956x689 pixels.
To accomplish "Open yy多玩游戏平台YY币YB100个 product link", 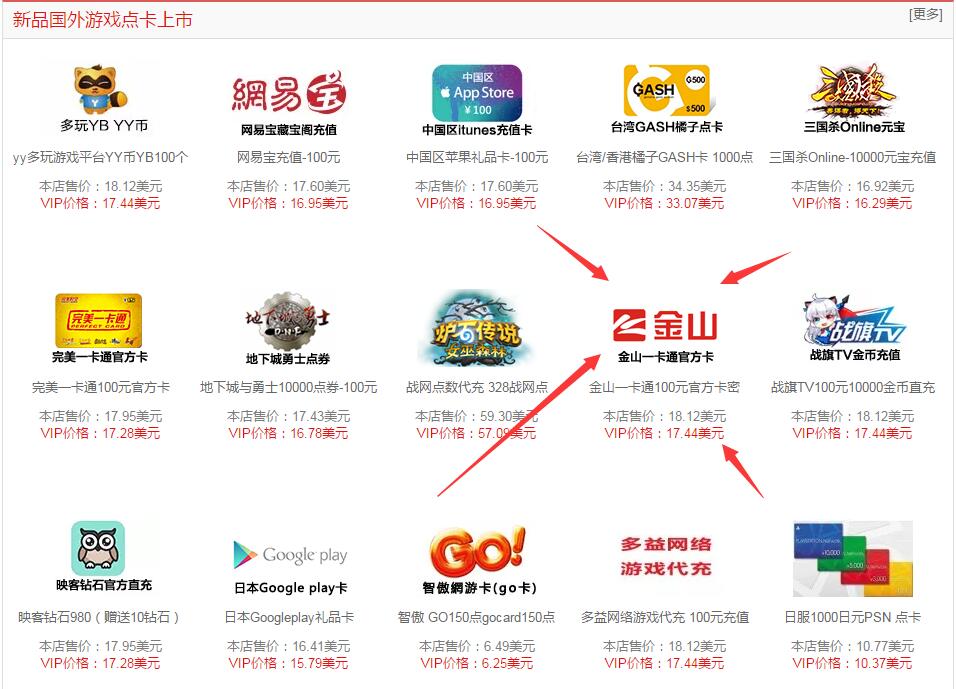I will pyautogui.click(x=101, y=157).
